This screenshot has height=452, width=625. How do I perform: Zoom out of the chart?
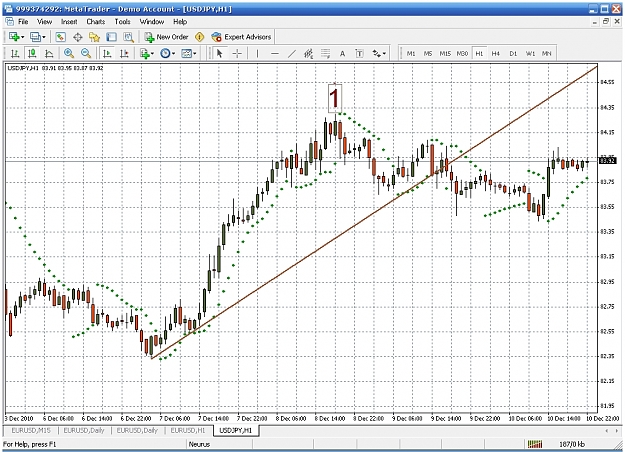tap(86, 53)
